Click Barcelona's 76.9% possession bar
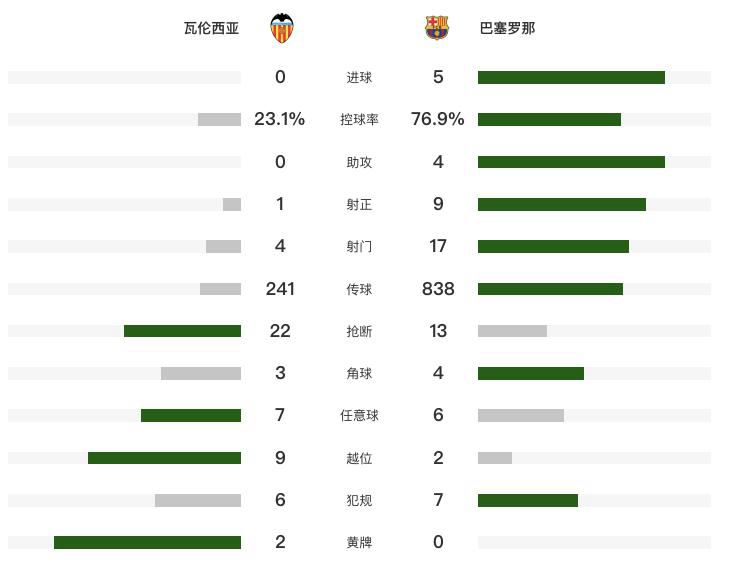The height and width of the screenshot is (563, 748). coord(549,119)
